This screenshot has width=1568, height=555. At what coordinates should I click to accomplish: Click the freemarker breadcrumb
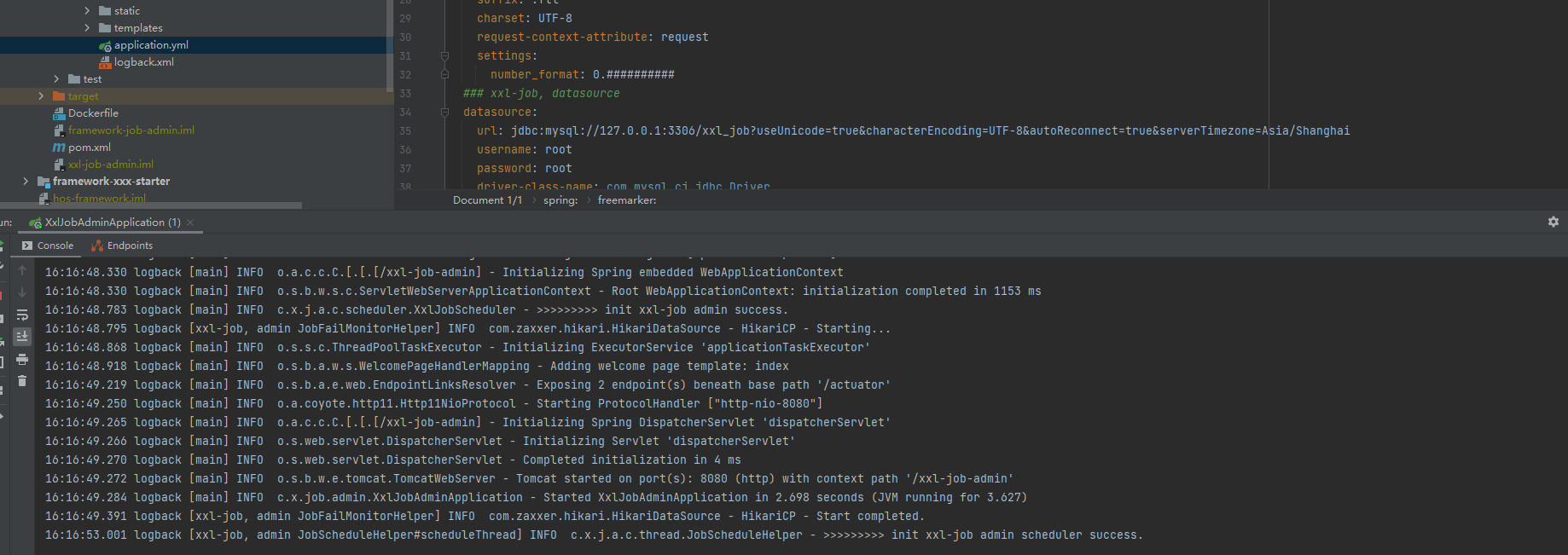pos(627,200)
